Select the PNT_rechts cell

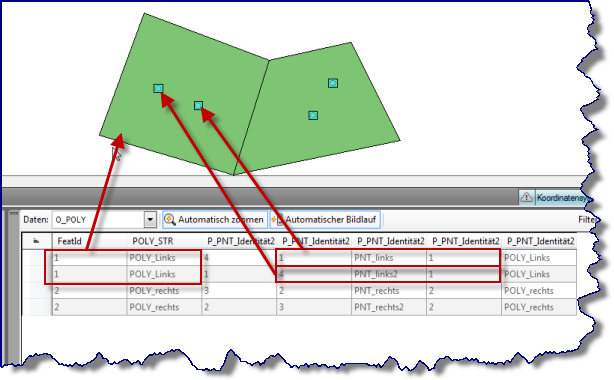[389, 291]
